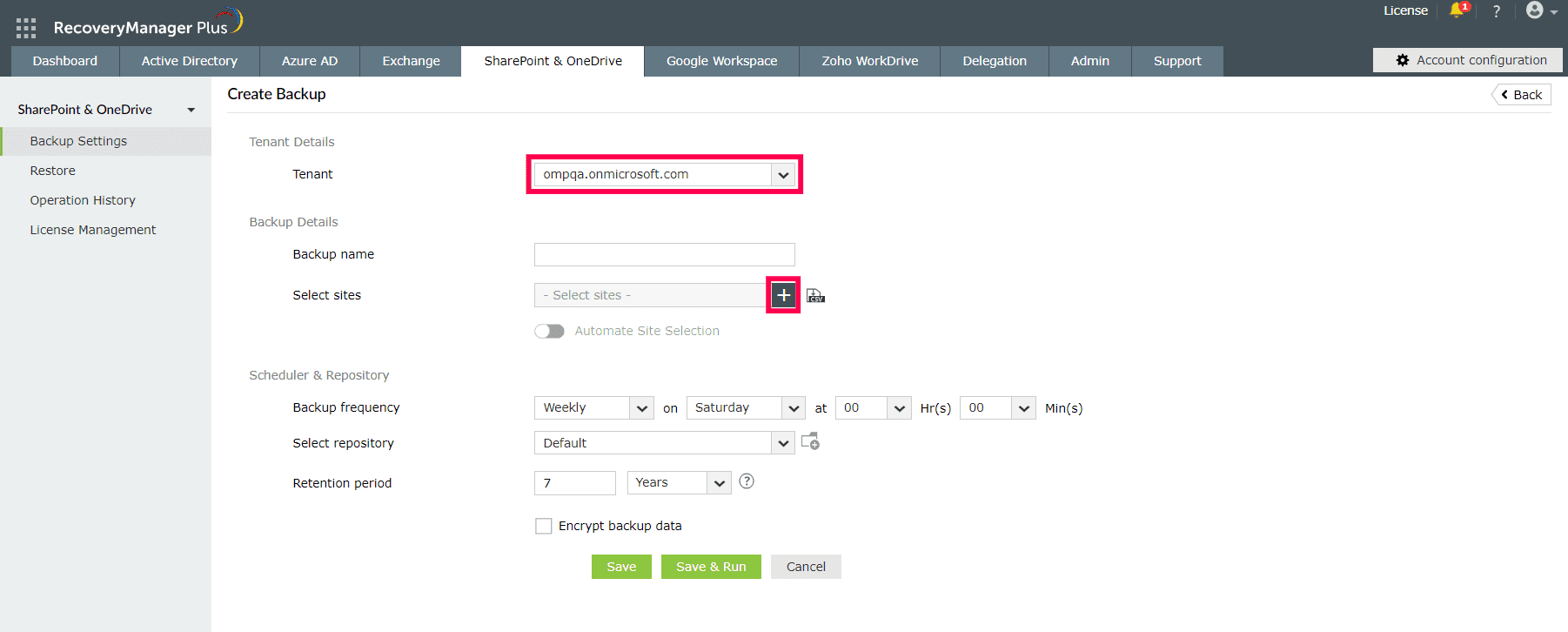
Task: Click the plus icon to add sites
Action: pos(783,295)
